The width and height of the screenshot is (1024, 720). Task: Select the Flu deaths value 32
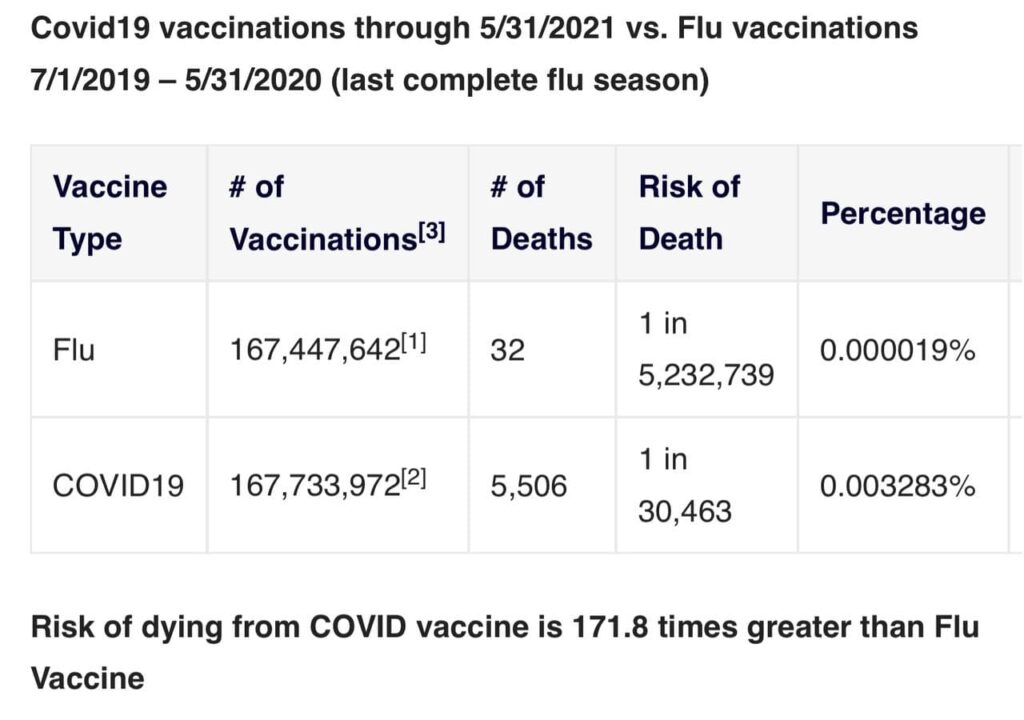(509, 351)
